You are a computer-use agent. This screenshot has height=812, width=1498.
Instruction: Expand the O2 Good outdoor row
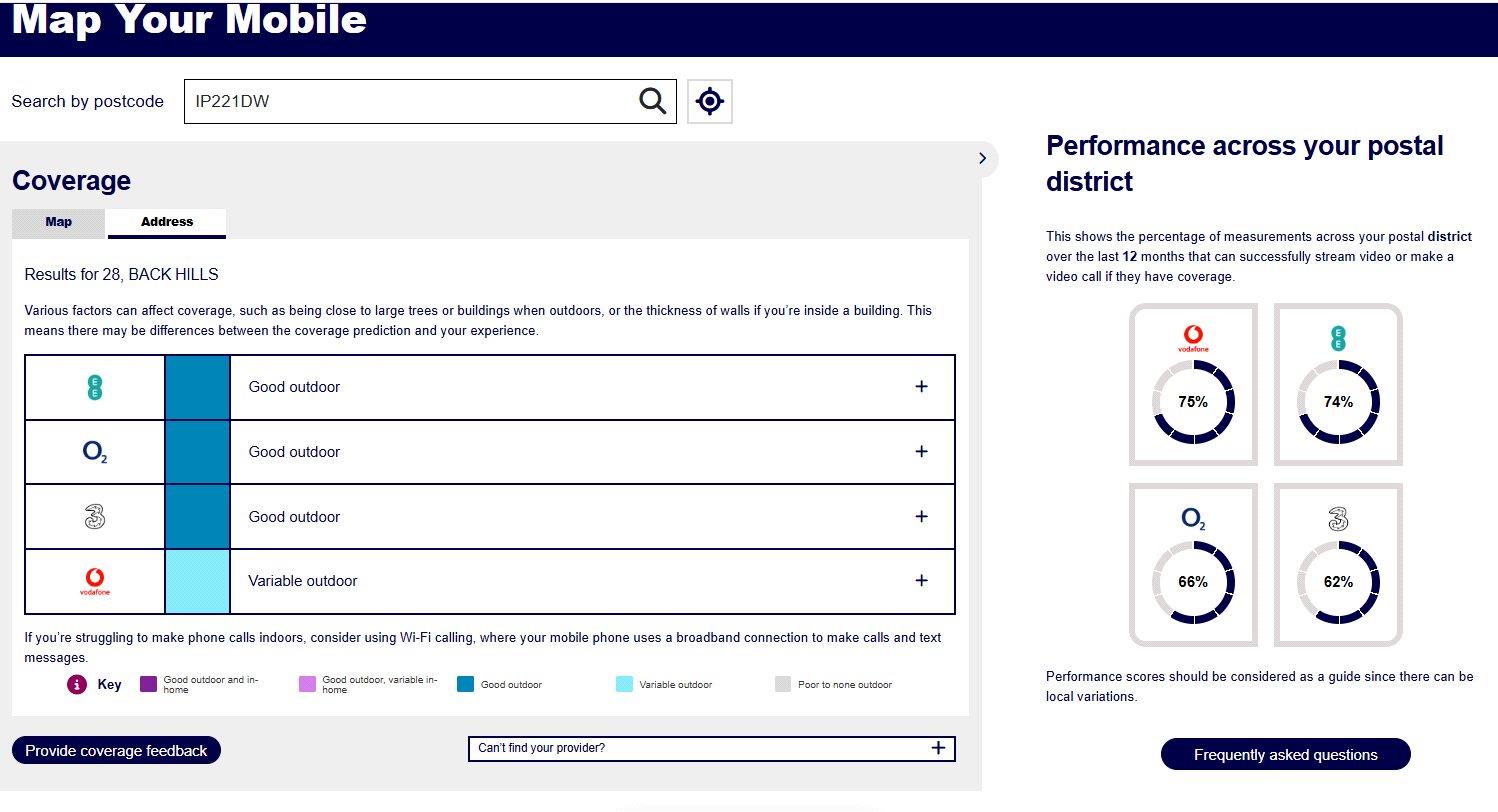(x=921, y=452)
